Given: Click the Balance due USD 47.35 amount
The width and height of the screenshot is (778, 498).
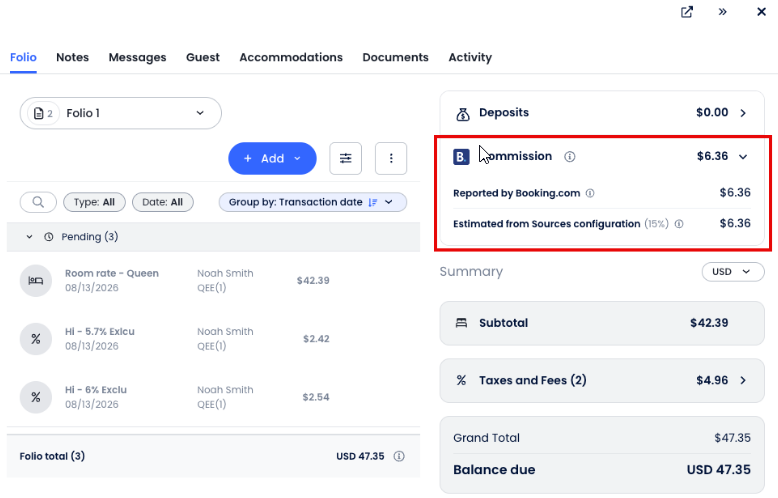Looking at the screenshot, I should tap(718, 470).
